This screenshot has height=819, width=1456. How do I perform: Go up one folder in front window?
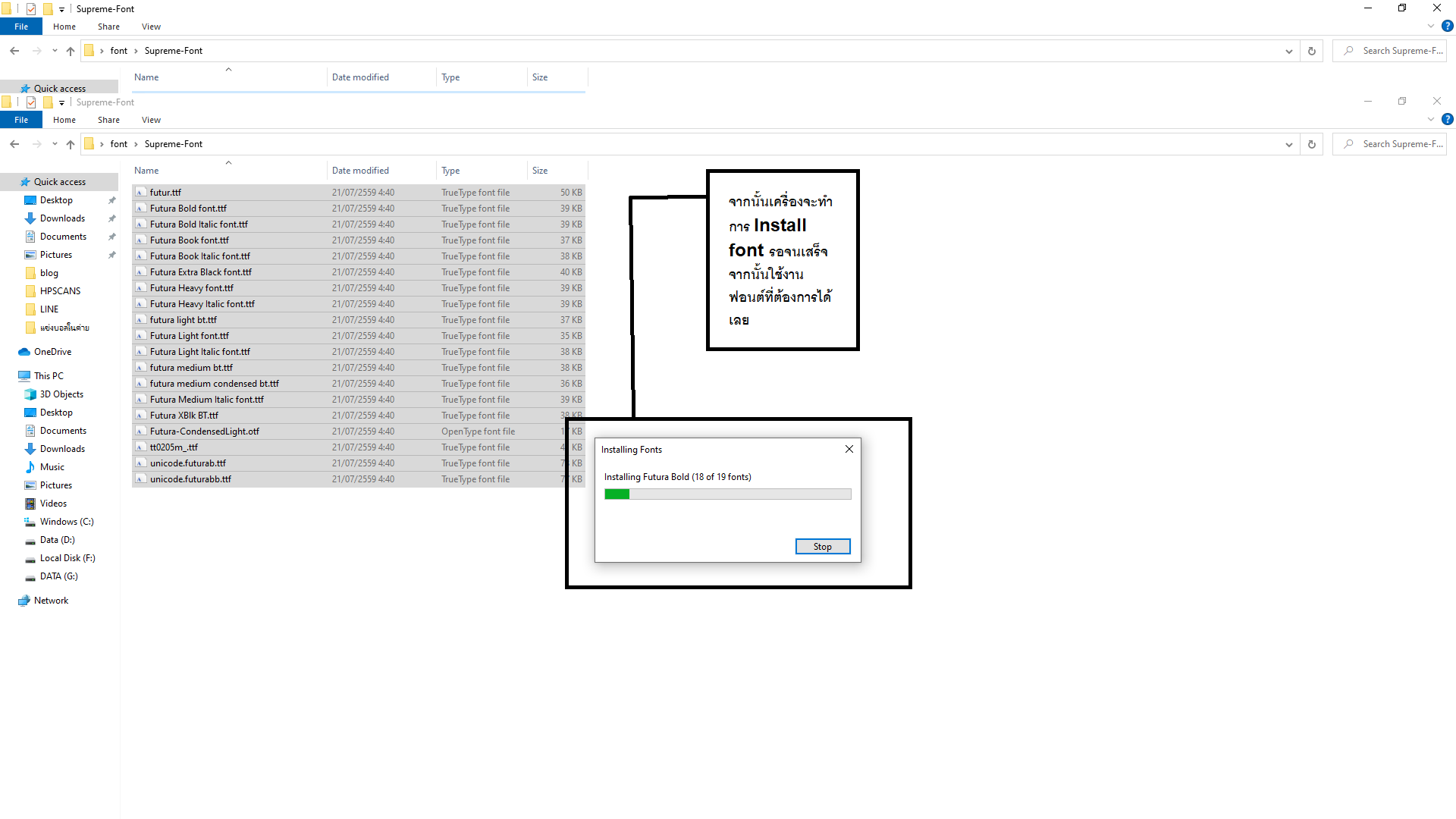click(71, 144)
